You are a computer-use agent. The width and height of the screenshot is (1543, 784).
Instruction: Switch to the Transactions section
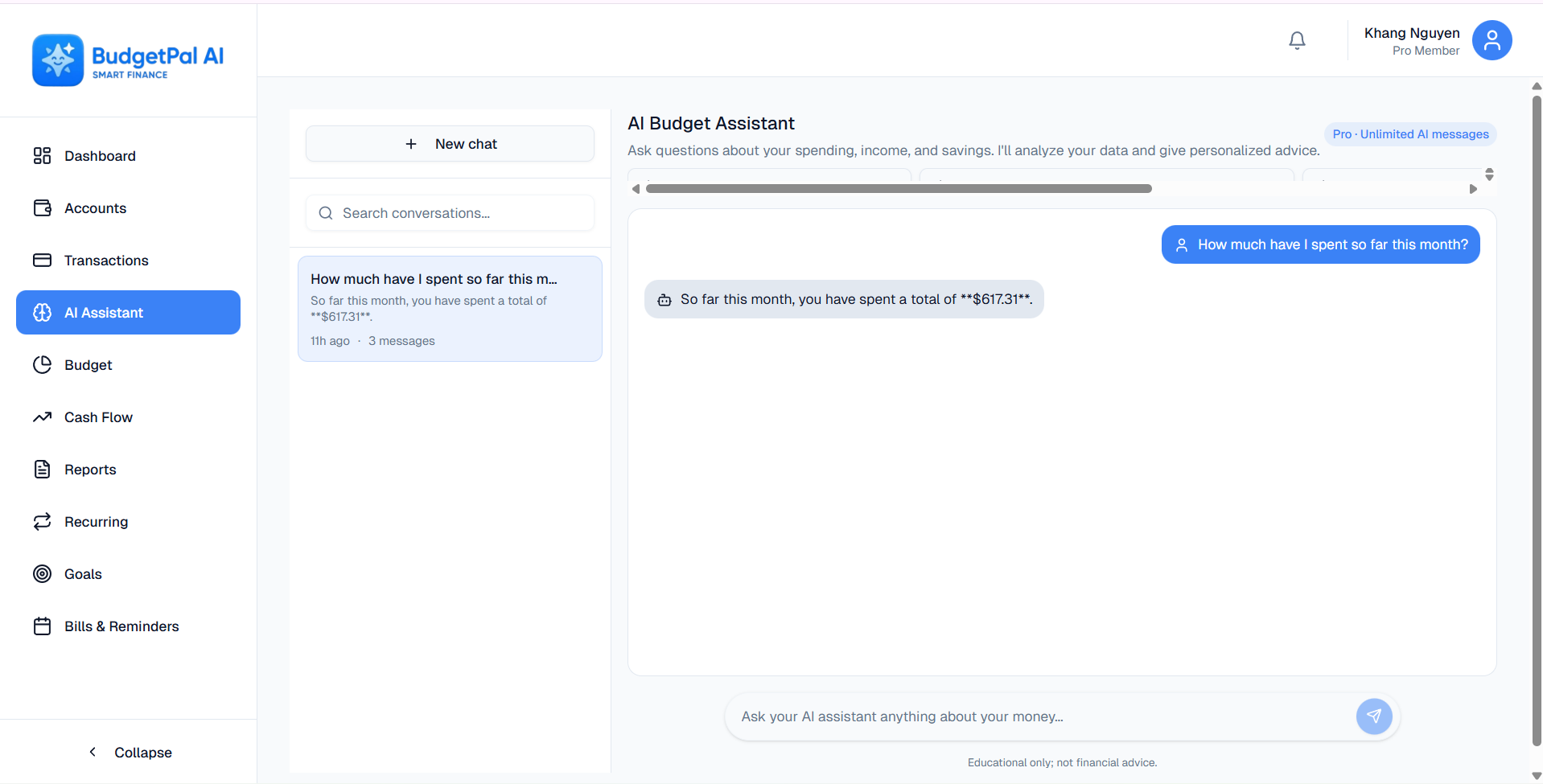click(x=105, y=260)
